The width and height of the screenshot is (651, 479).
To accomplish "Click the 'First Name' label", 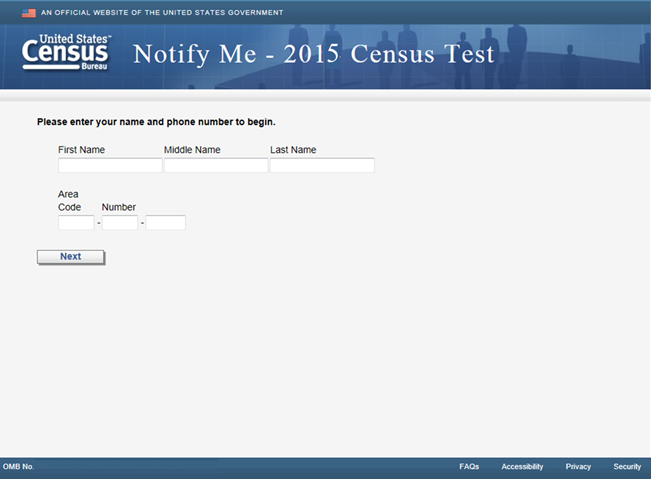I will 81,150.
